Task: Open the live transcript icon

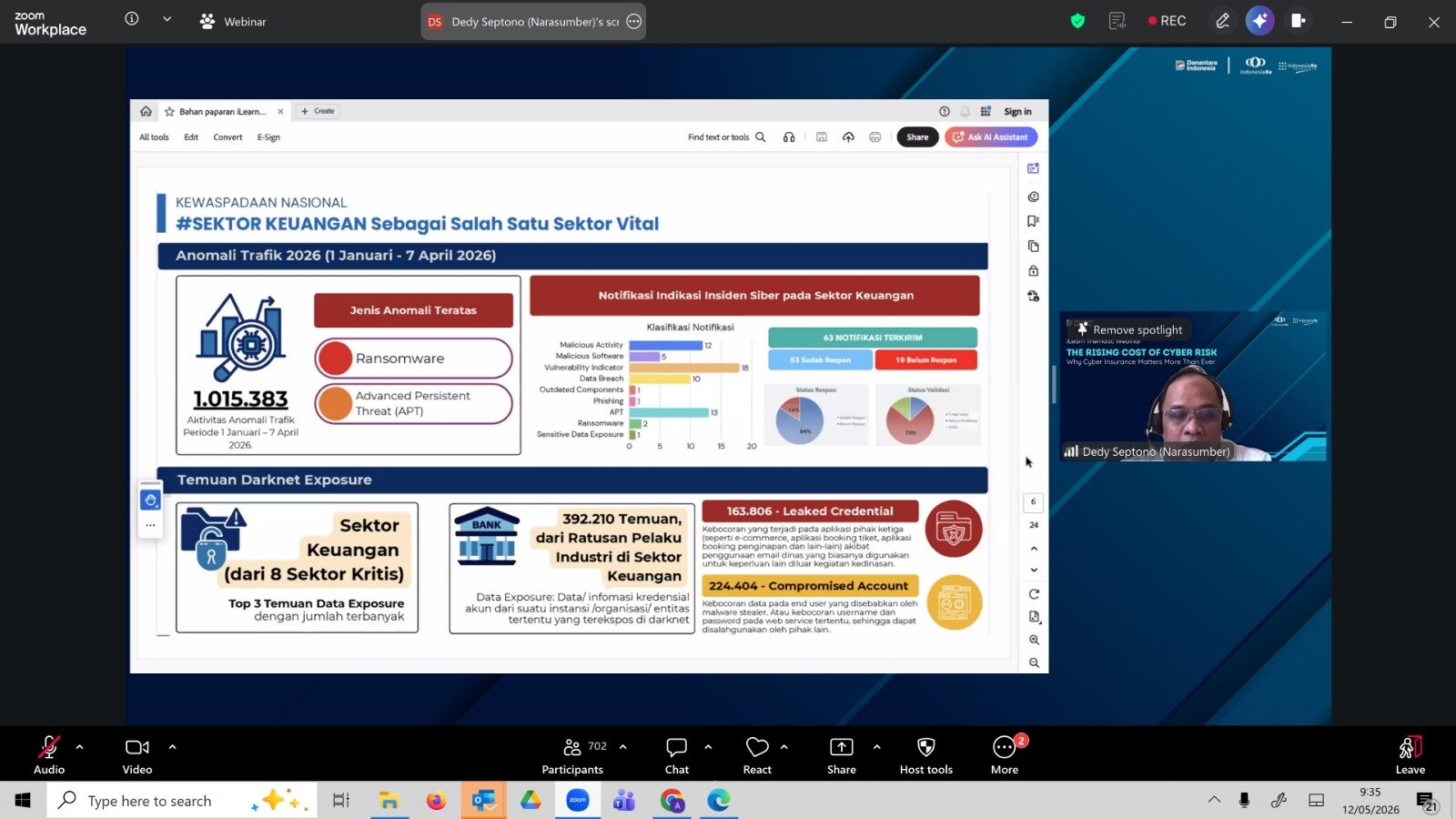Action: coord(1117,21)
